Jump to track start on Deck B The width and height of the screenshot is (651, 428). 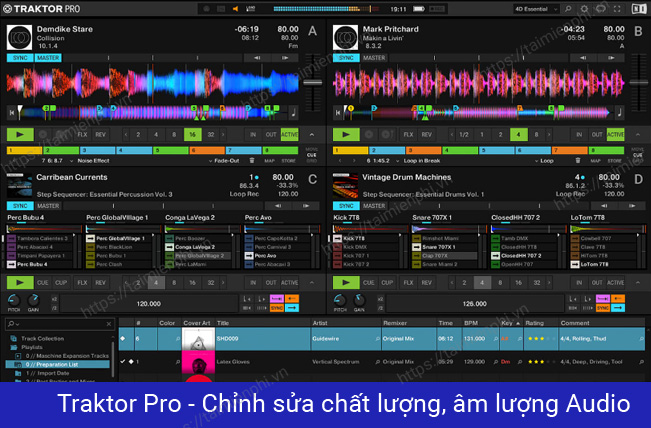[x=338, y=113]
